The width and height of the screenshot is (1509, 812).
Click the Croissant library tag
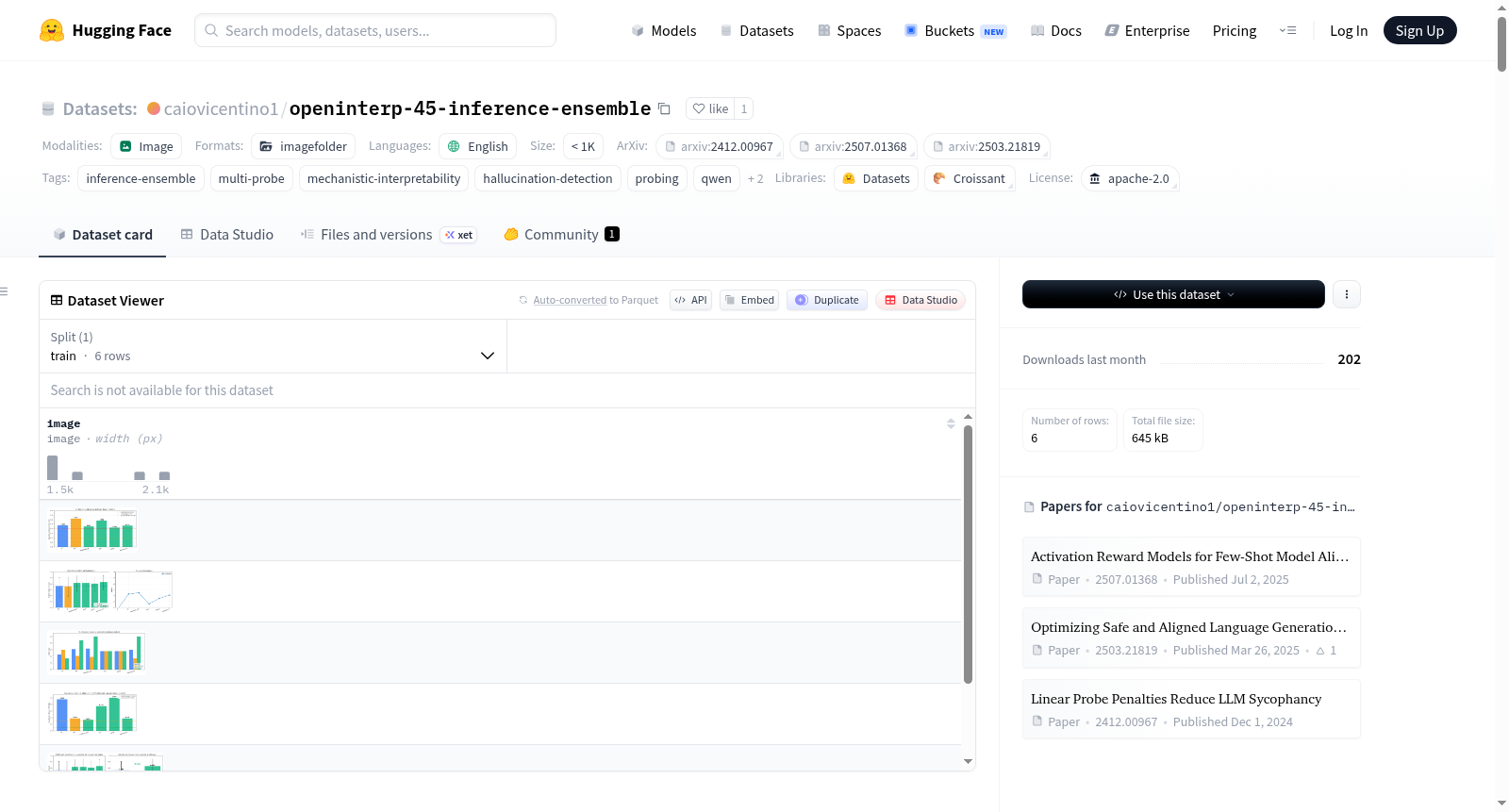[x=970, y=178]
